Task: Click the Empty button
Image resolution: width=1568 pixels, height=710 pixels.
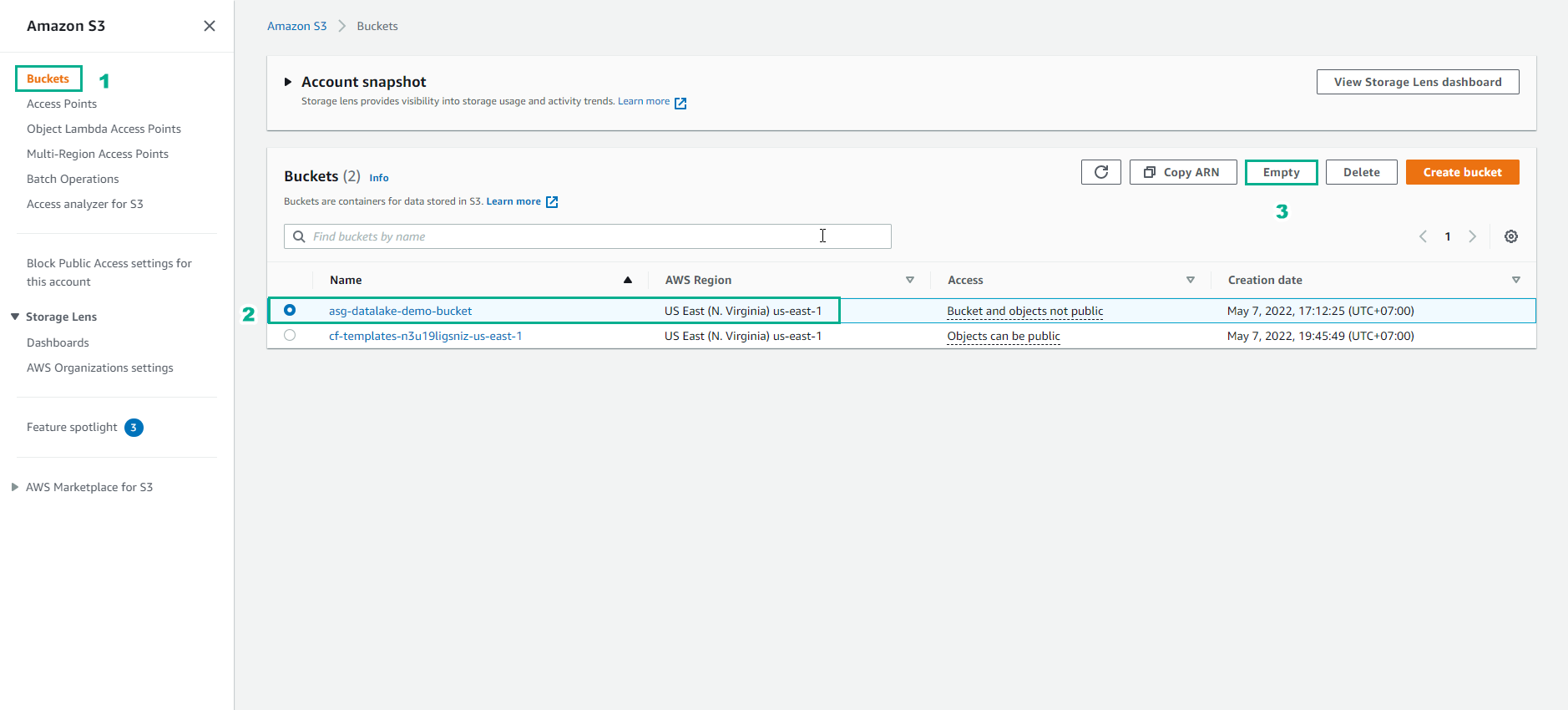Action: click(x=1281, y=172)
